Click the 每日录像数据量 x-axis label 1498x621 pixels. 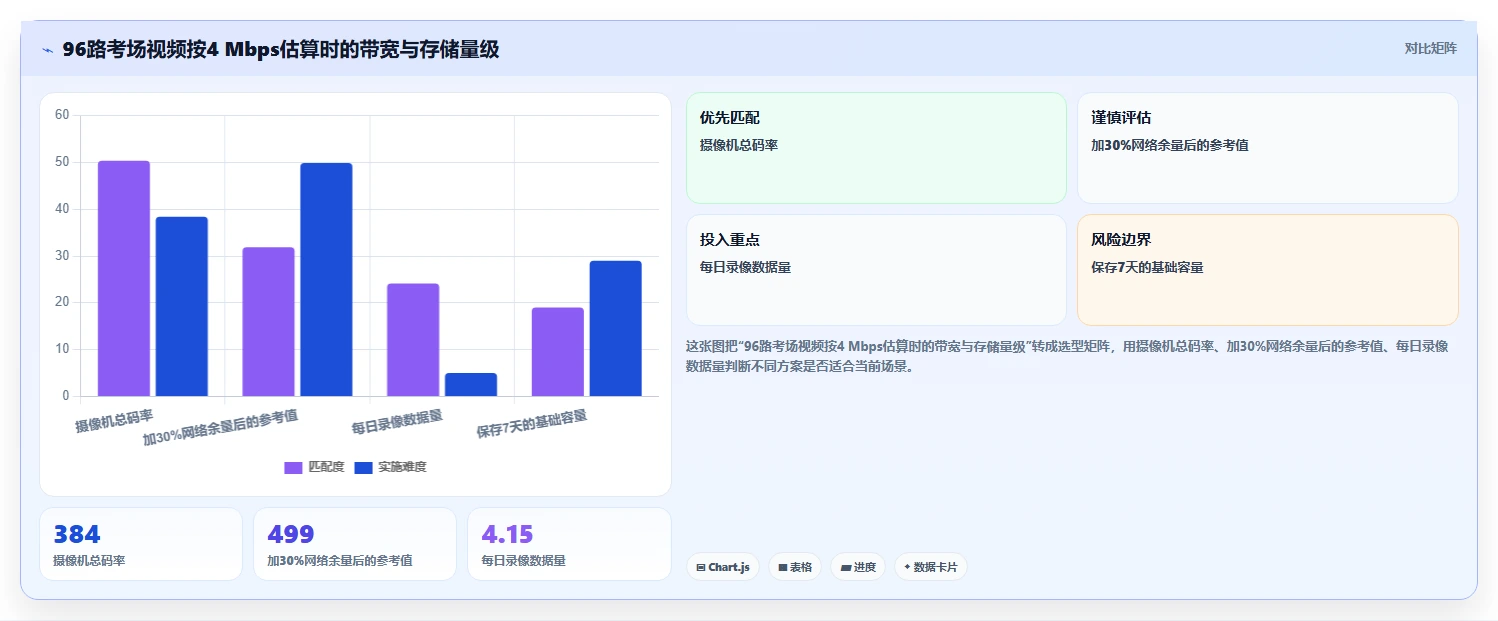tap(397, 422)
